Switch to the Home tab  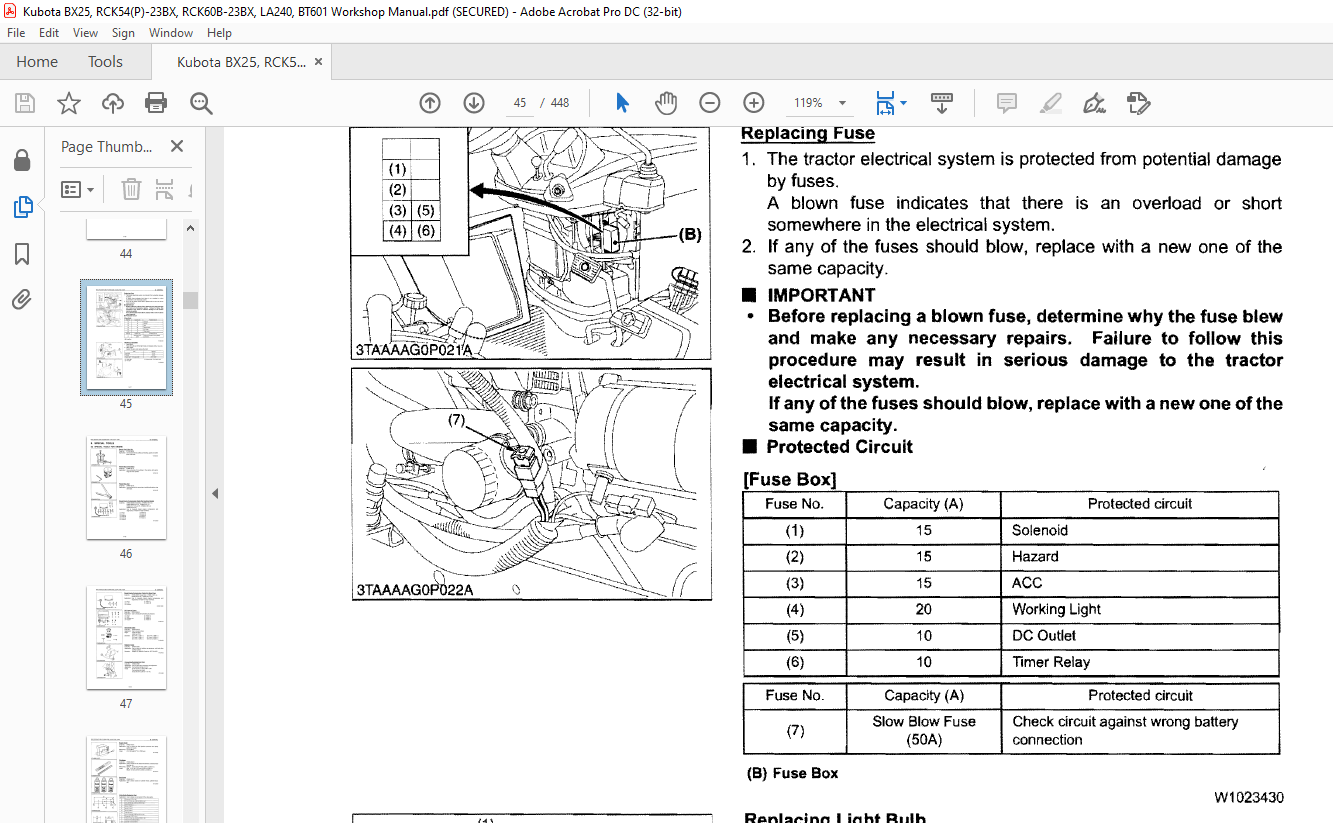click(x=37, y=62)
